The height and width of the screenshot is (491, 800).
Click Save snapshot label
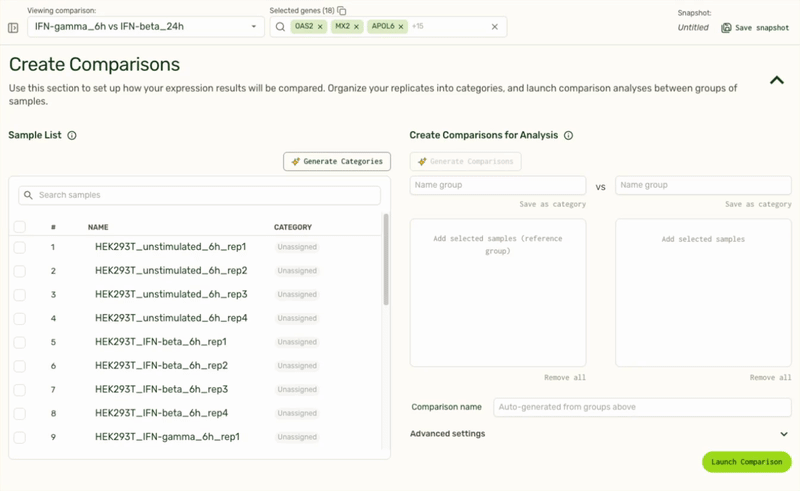pyautogui.click(x=762, y=28)
